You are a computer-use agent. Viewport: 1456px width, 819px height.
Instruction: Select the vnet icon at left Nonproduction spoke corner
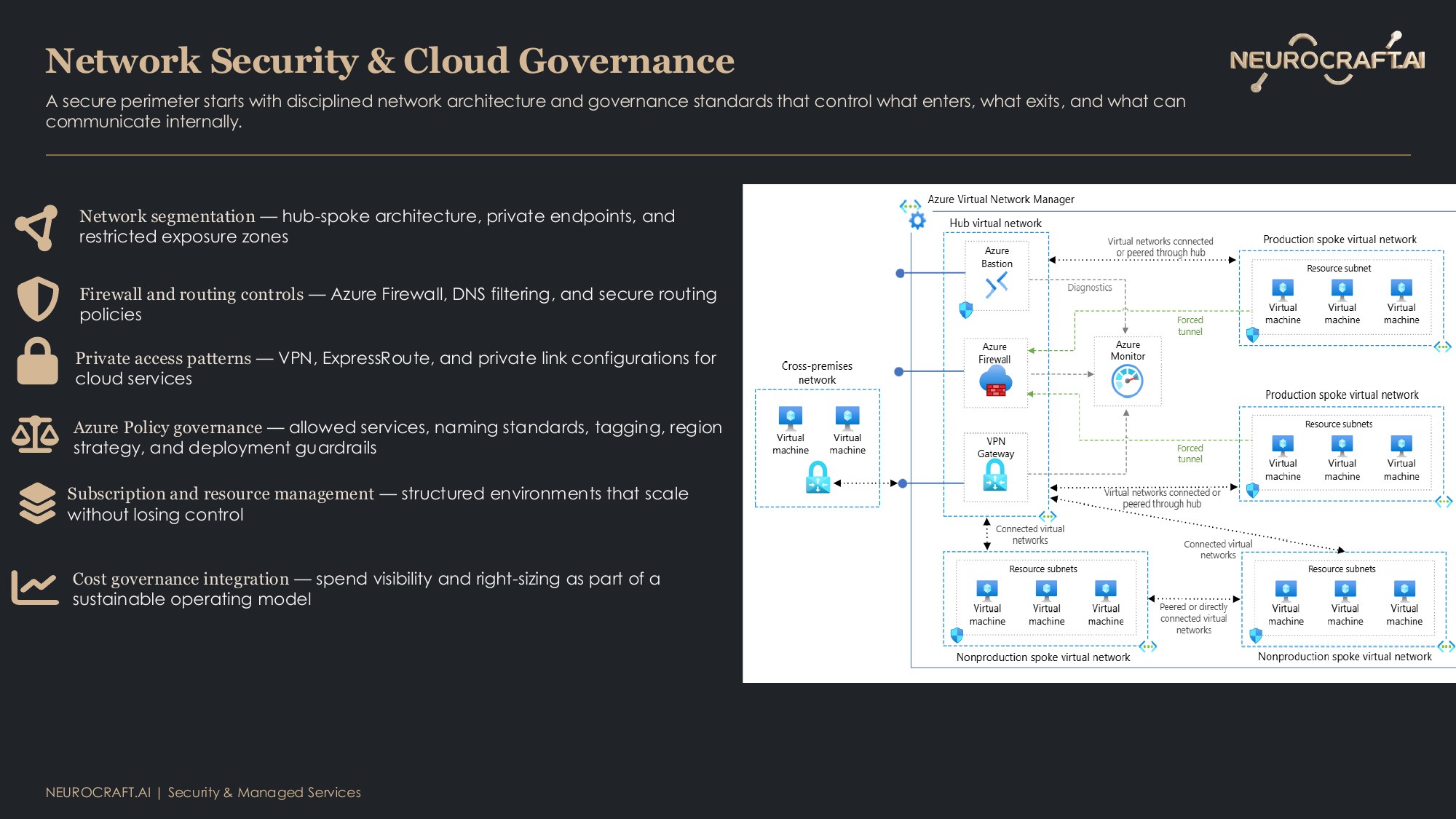point(1148,646)
